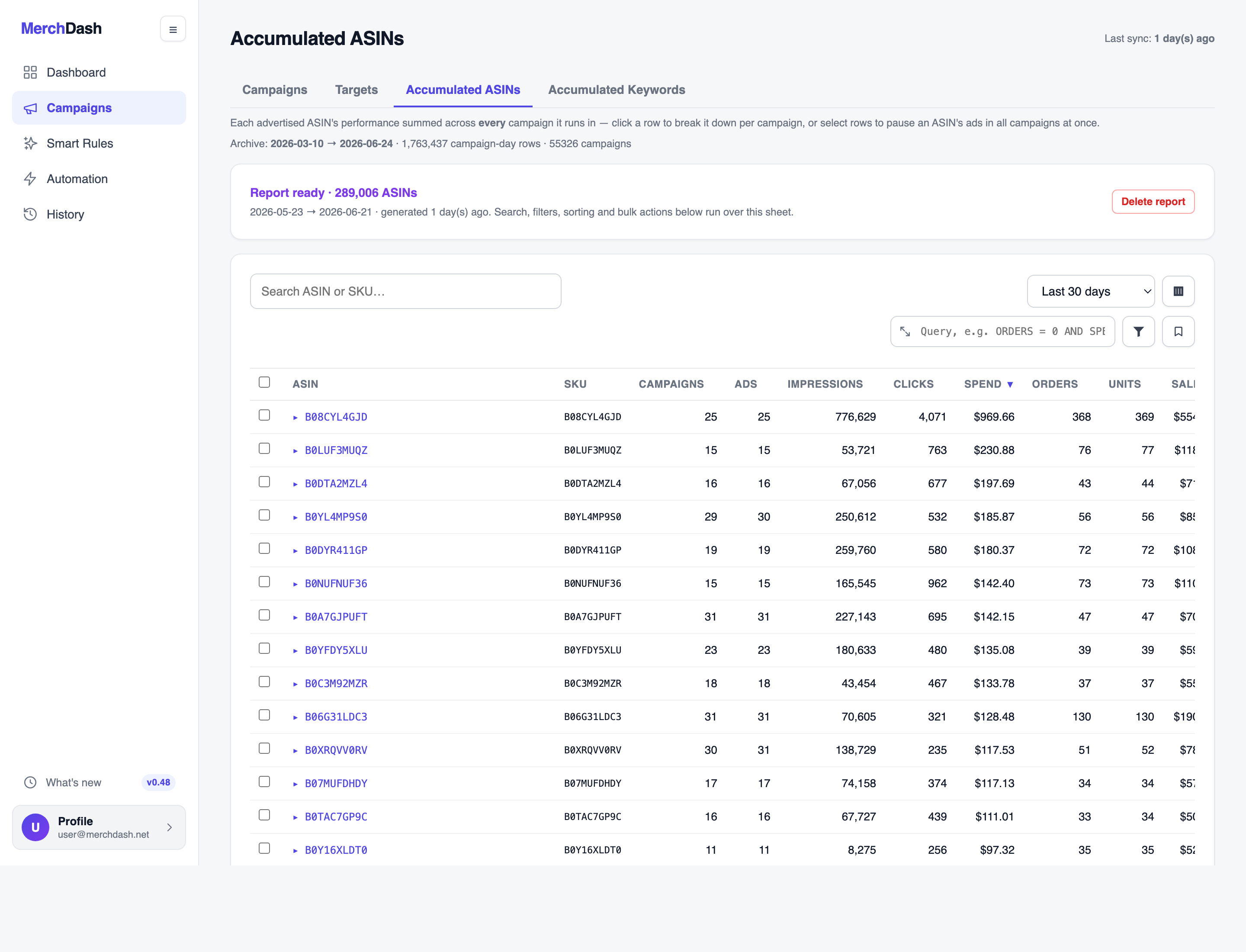Expand the B07MUFDHDY row triangle

[x=295, y=784]
